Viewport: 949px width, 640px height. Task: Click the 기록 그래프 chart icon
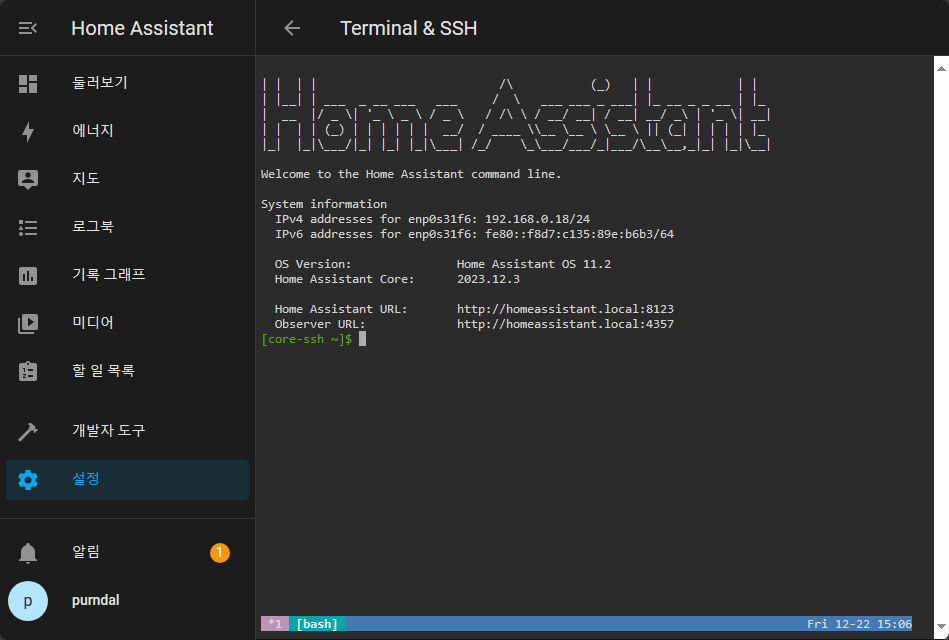(28, 275)
